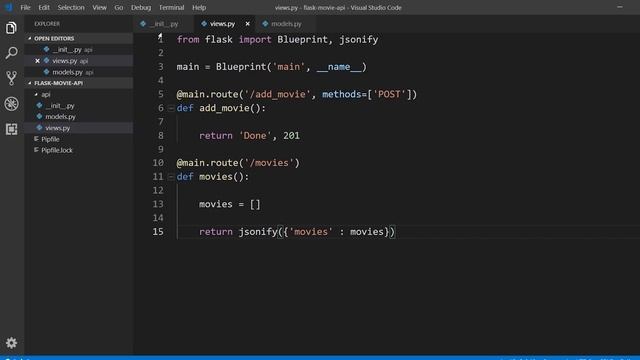Switch to the __init__.py editor tab

click(x=164, y=24)
